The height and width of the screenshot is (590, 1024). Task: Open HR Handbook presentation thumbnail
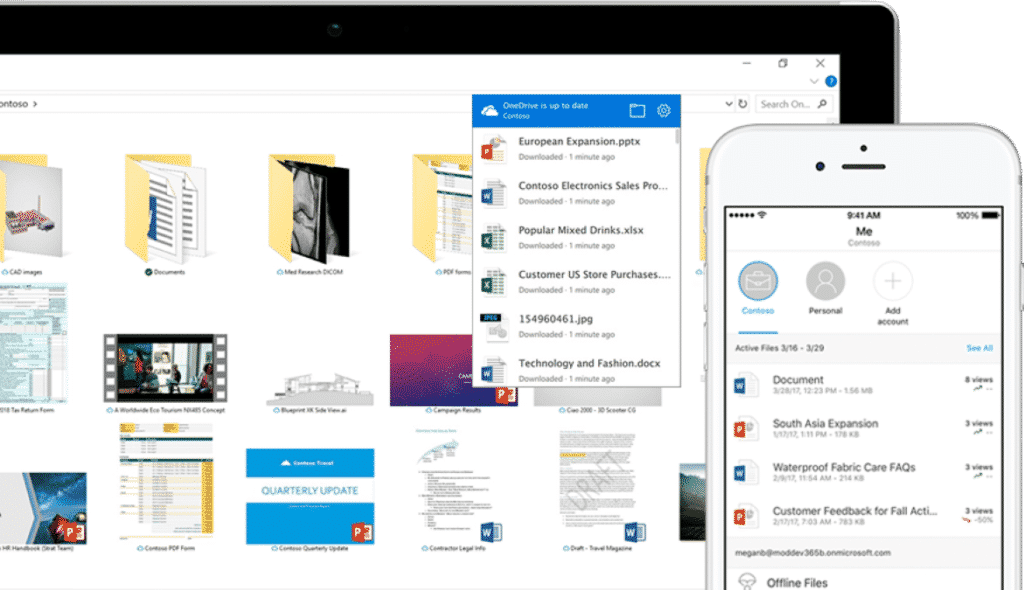pyautogui.click(x=43, y=508)
